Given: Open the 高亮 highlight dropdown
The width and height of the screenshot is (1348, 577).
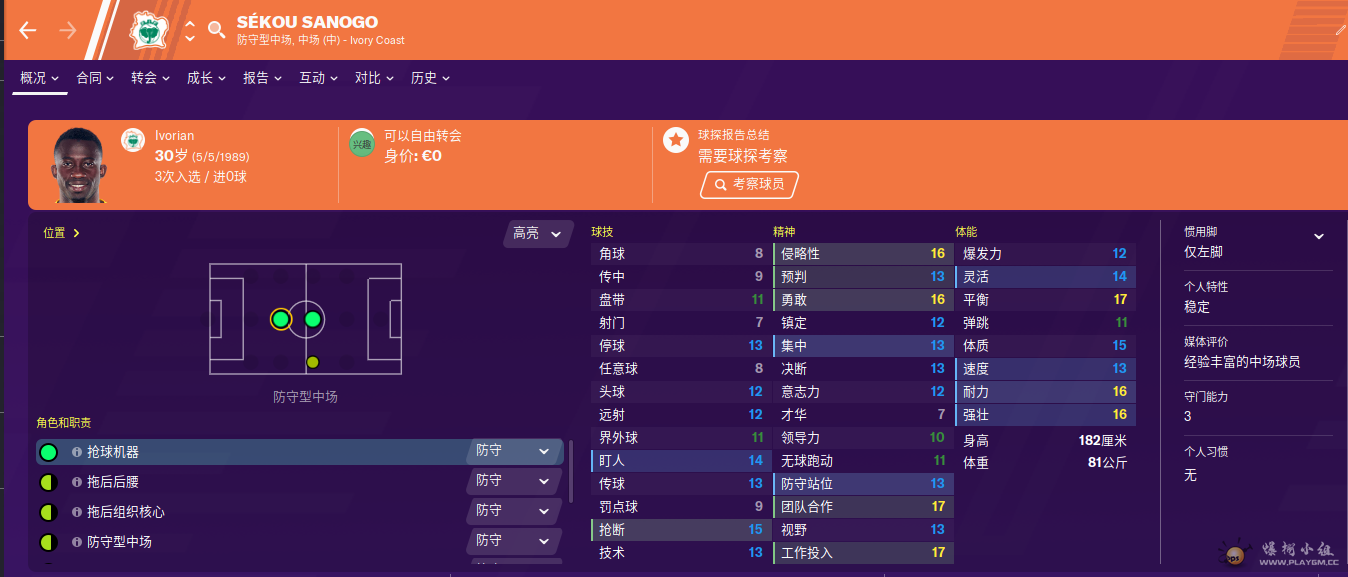Looking at the screenshot, I should [x=538, y=233].
